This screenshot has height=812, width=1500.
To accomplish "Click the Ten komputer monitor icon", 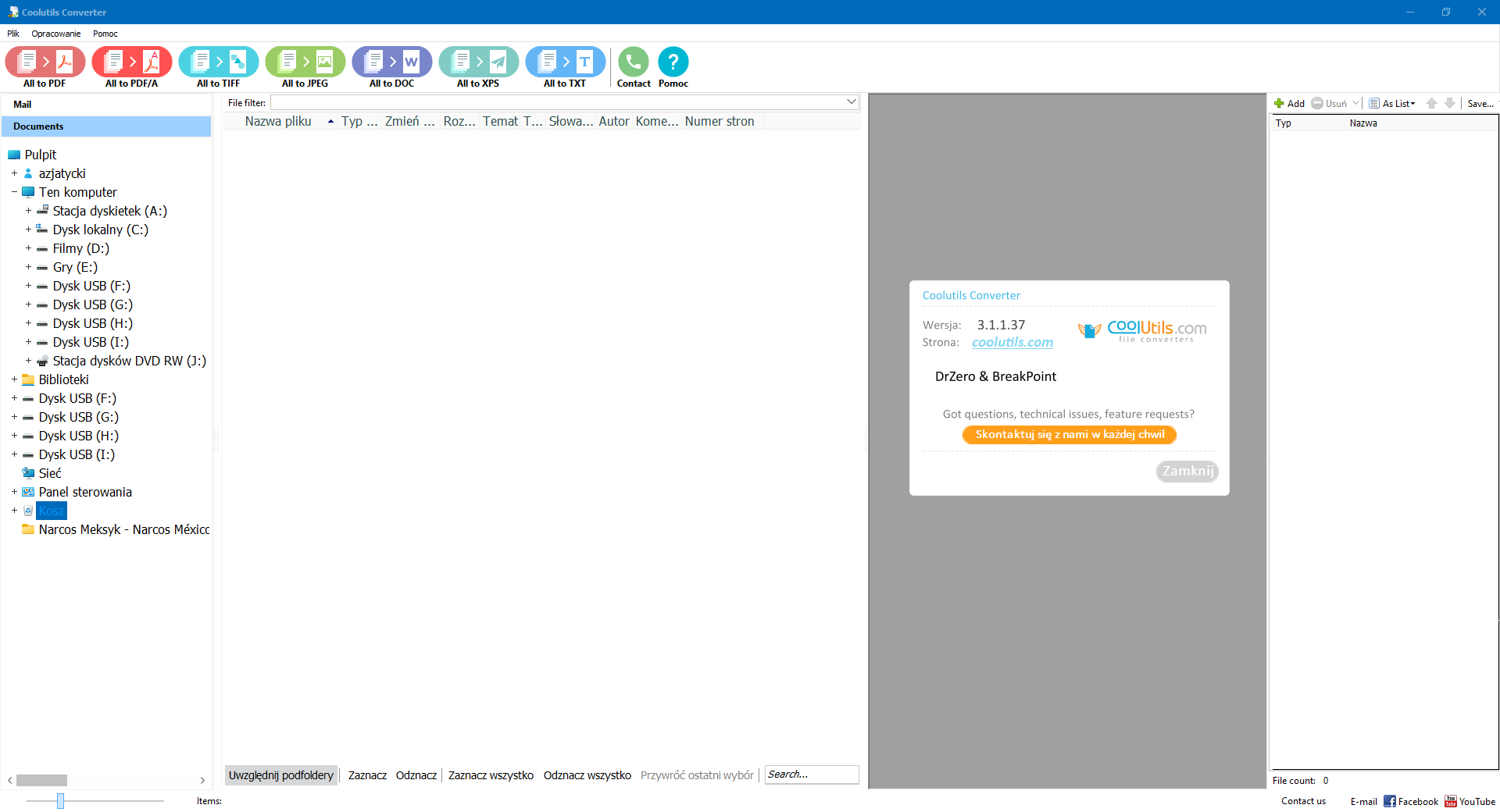I will pyautogui.click(x=28, y=192).
